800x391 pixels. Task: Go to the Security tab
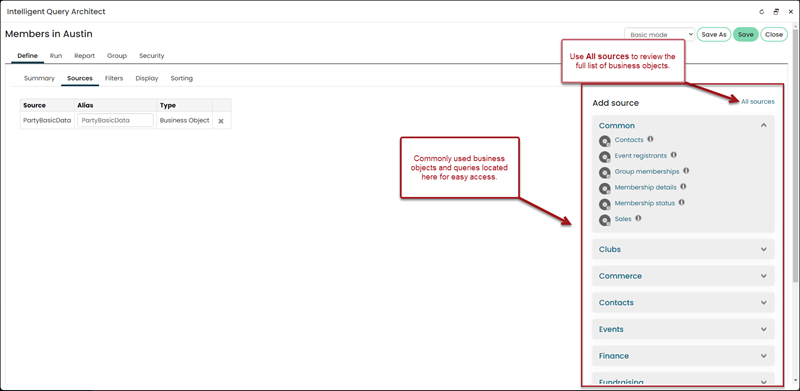tap(152, 56)
